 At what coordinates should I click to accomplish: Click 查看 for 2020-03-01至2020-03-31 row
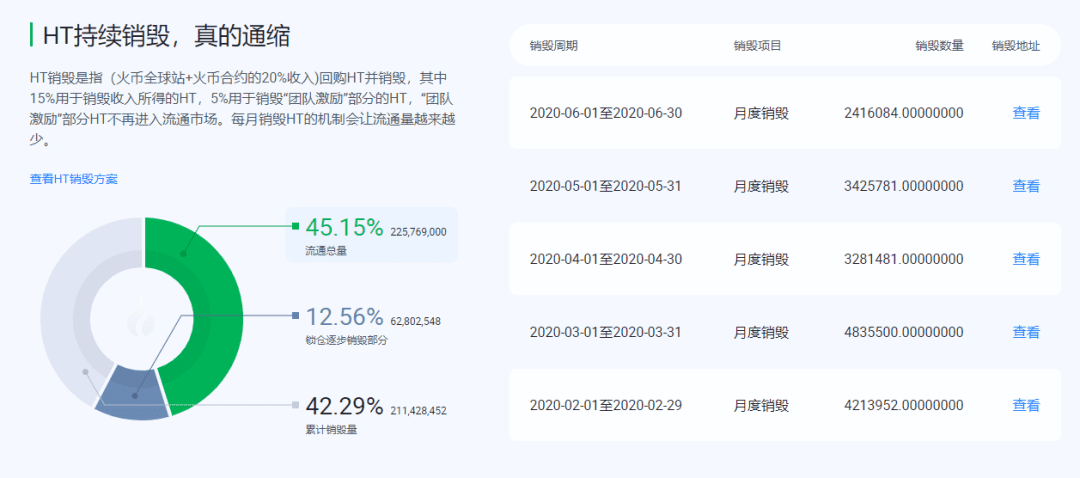pos(1026,332)
